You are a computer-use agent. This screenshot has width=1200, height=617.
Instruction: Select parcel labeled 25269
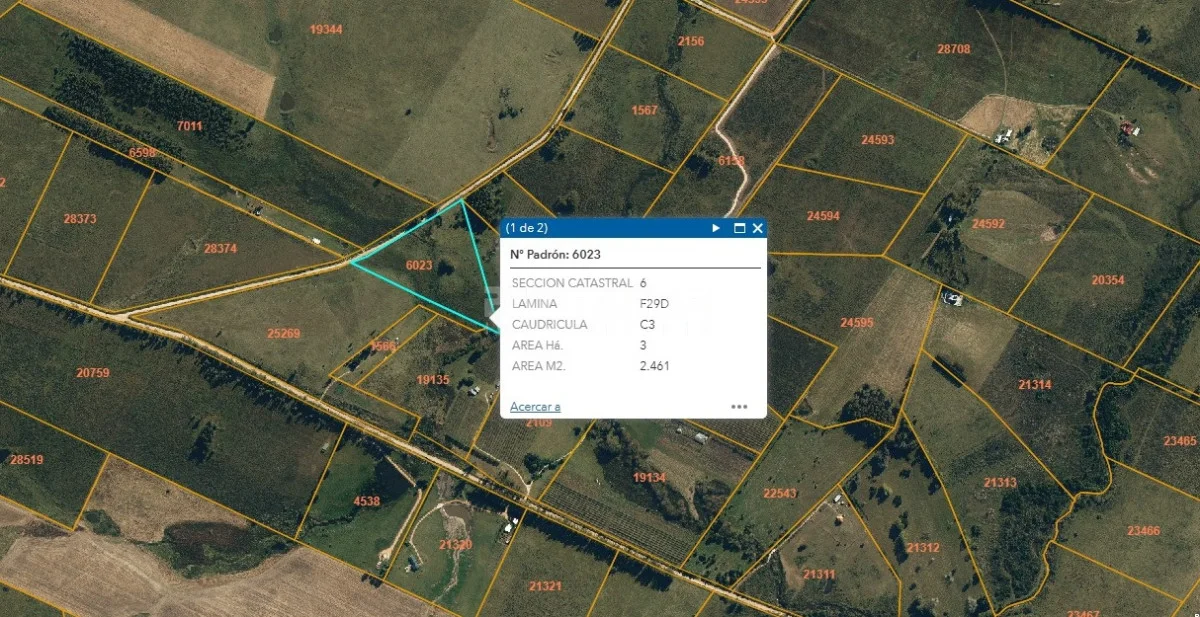pyautogui.click(x=284, y=333)
